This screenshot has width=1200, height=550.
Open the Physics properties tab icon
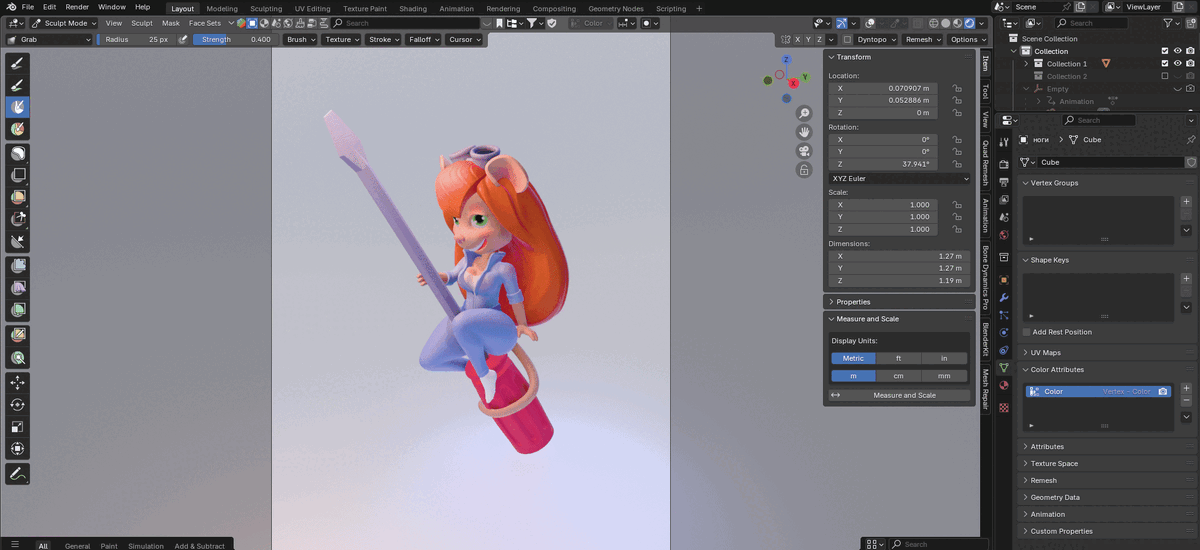1004,333
